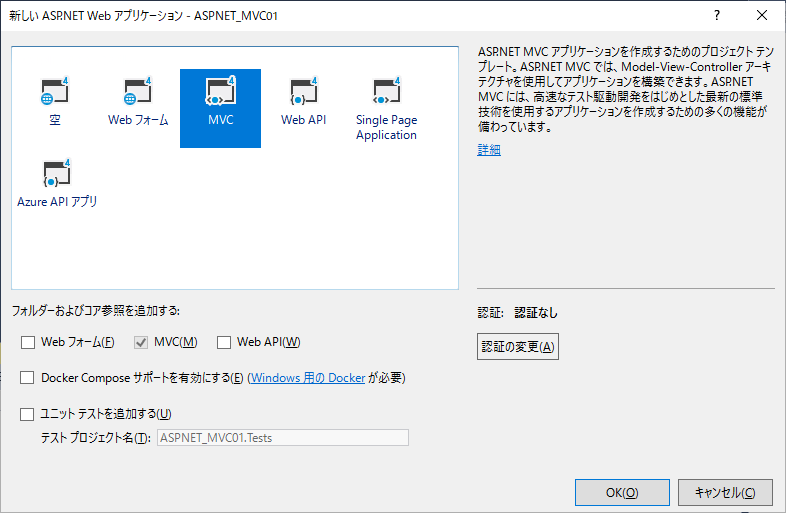
Task: Click the テスト プロジェクト名(T) label
Action: tap(95, 438)
